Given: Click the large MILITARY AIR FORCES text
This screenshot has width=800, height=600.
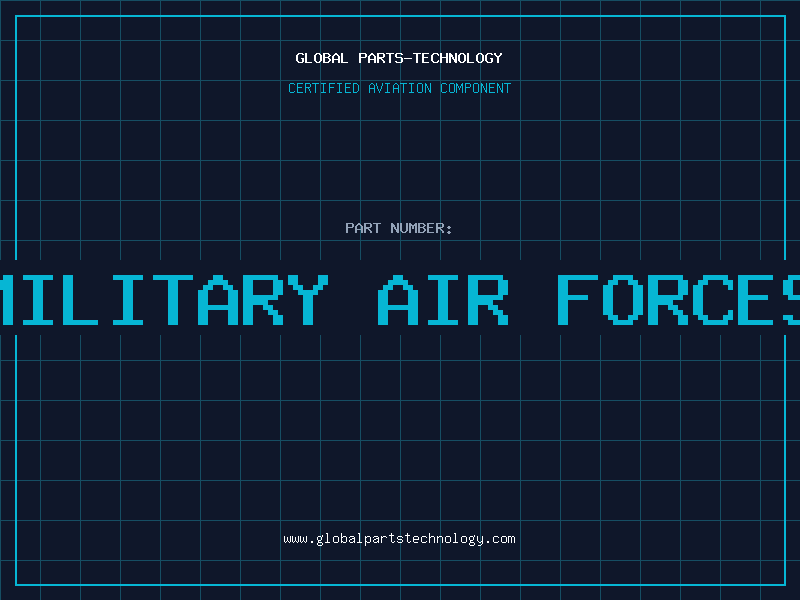Looking at the screenshot, I should [x=400, y=299].
